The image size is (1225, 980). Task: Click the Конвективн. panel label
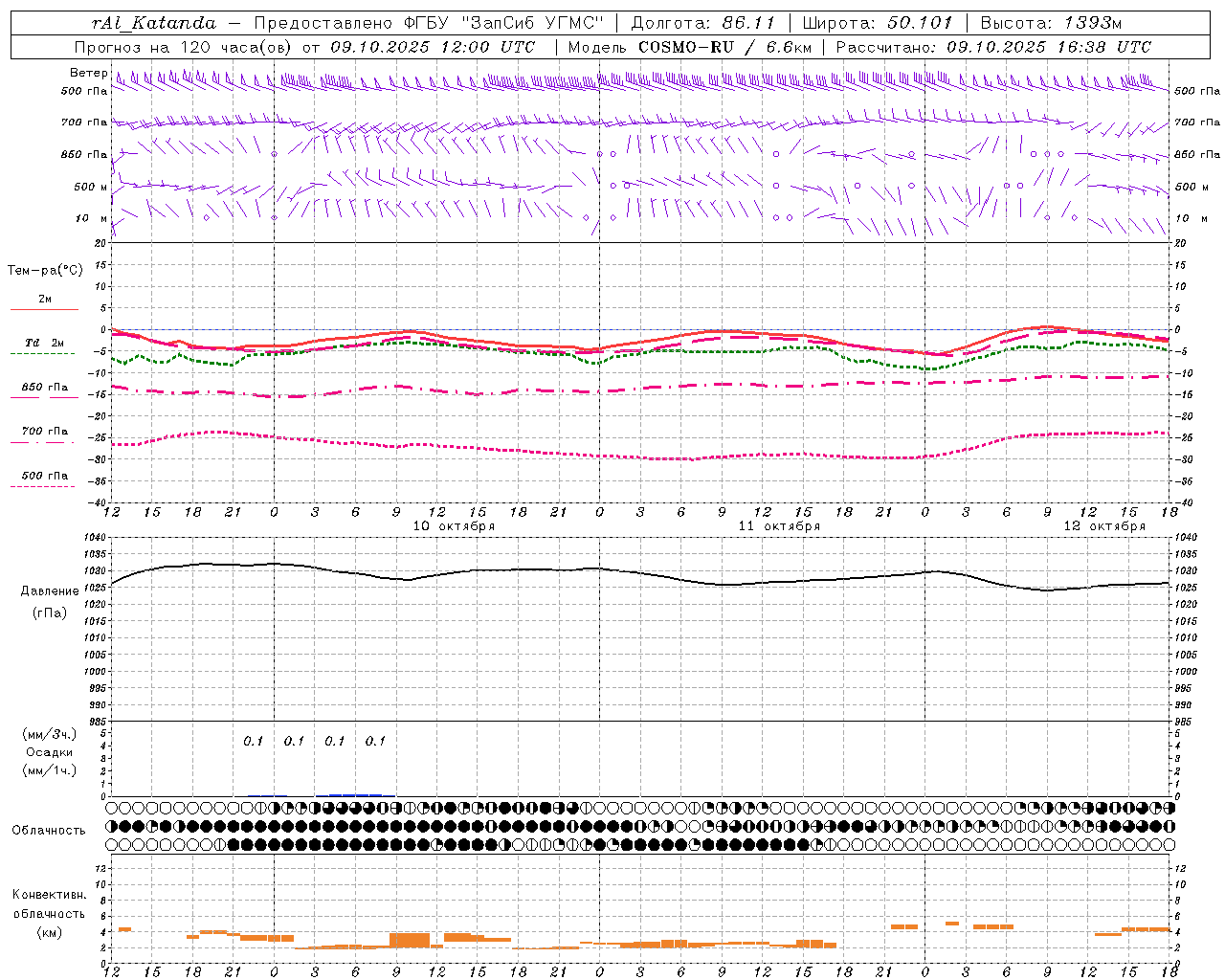[50, 895]
